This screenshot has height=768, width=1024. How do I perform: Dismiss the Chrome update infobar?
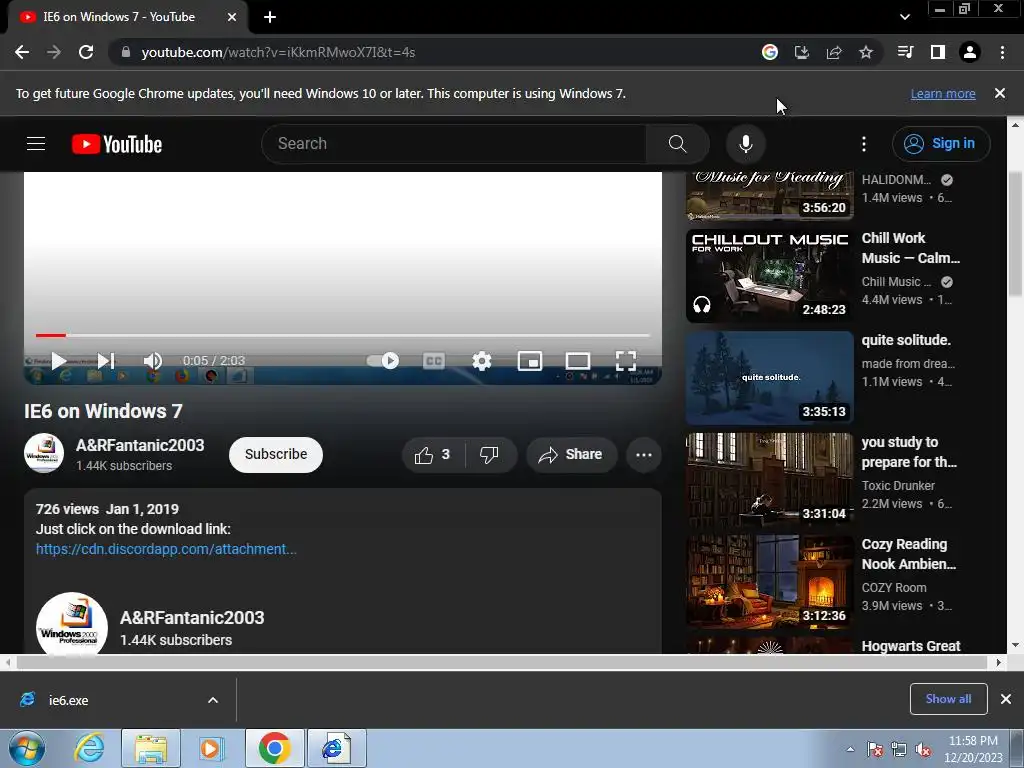tap(999, 93)
